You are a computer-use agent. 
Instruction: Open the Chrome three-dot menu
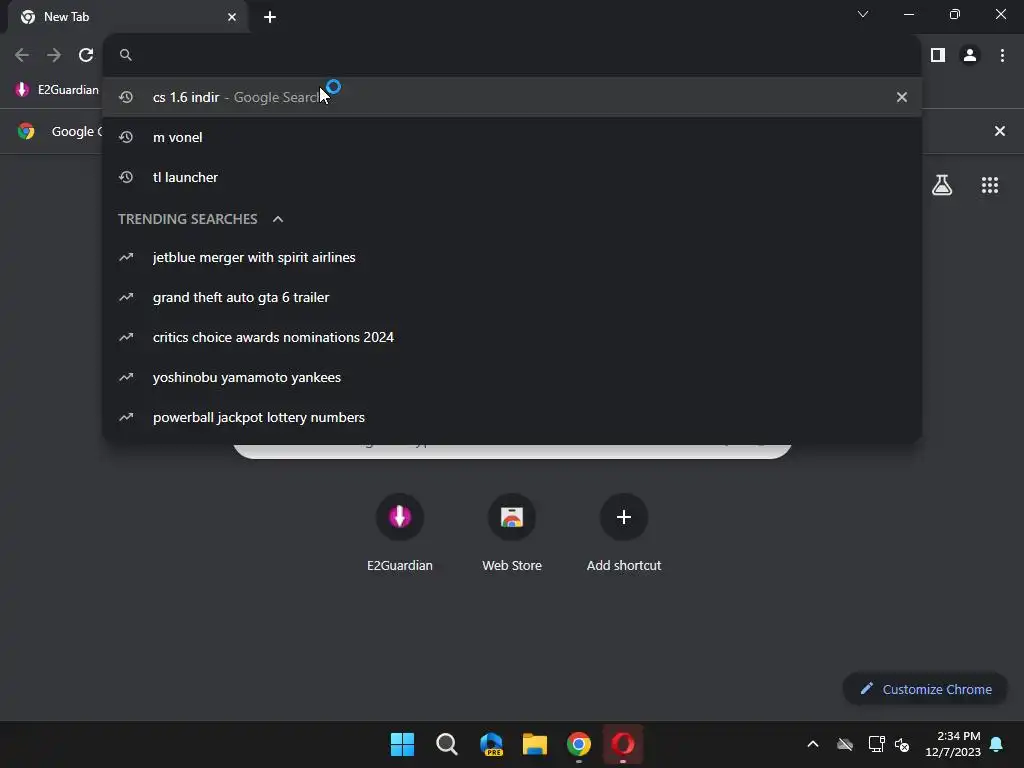tap(1002, 56)
